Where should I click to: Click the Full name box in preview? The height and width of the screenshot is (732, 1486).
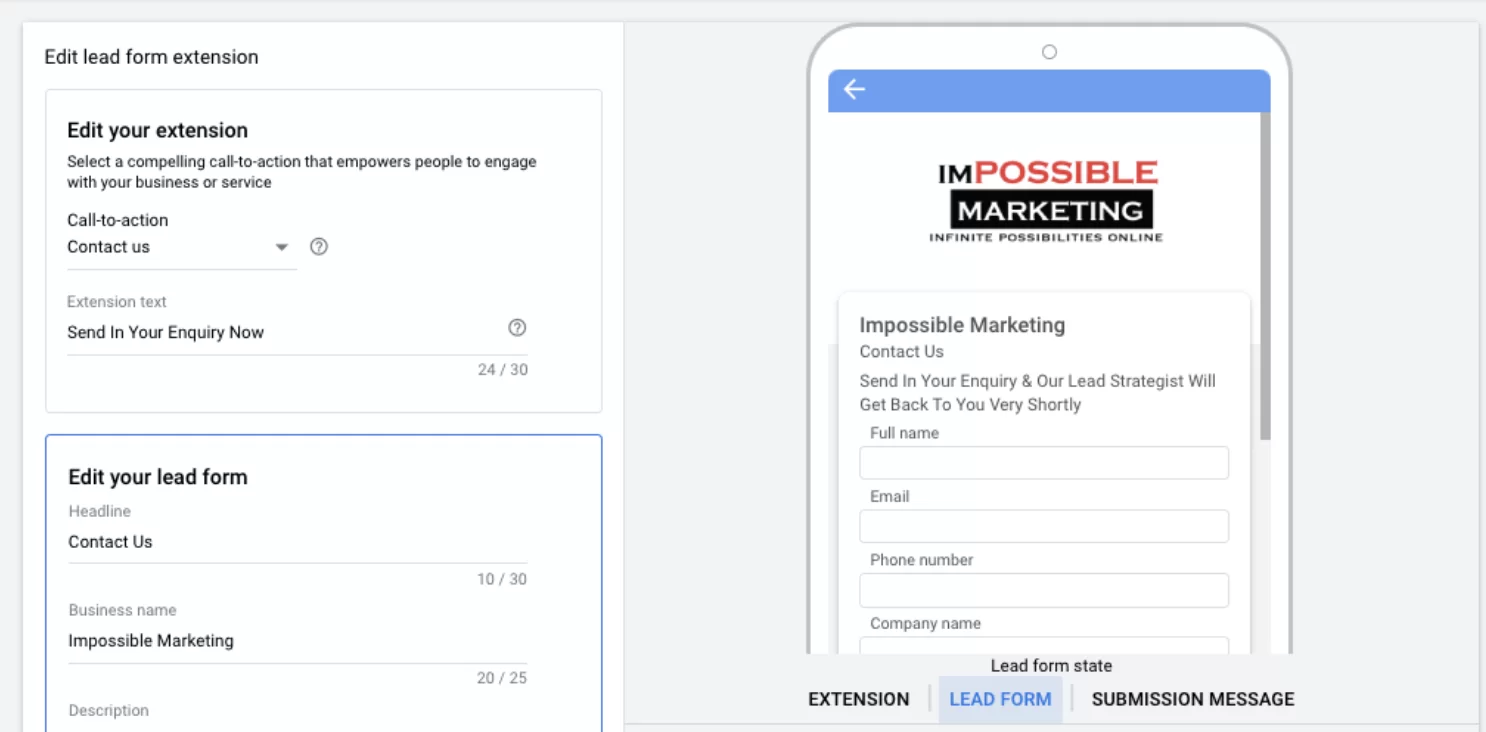click(x=1044, y=463)
